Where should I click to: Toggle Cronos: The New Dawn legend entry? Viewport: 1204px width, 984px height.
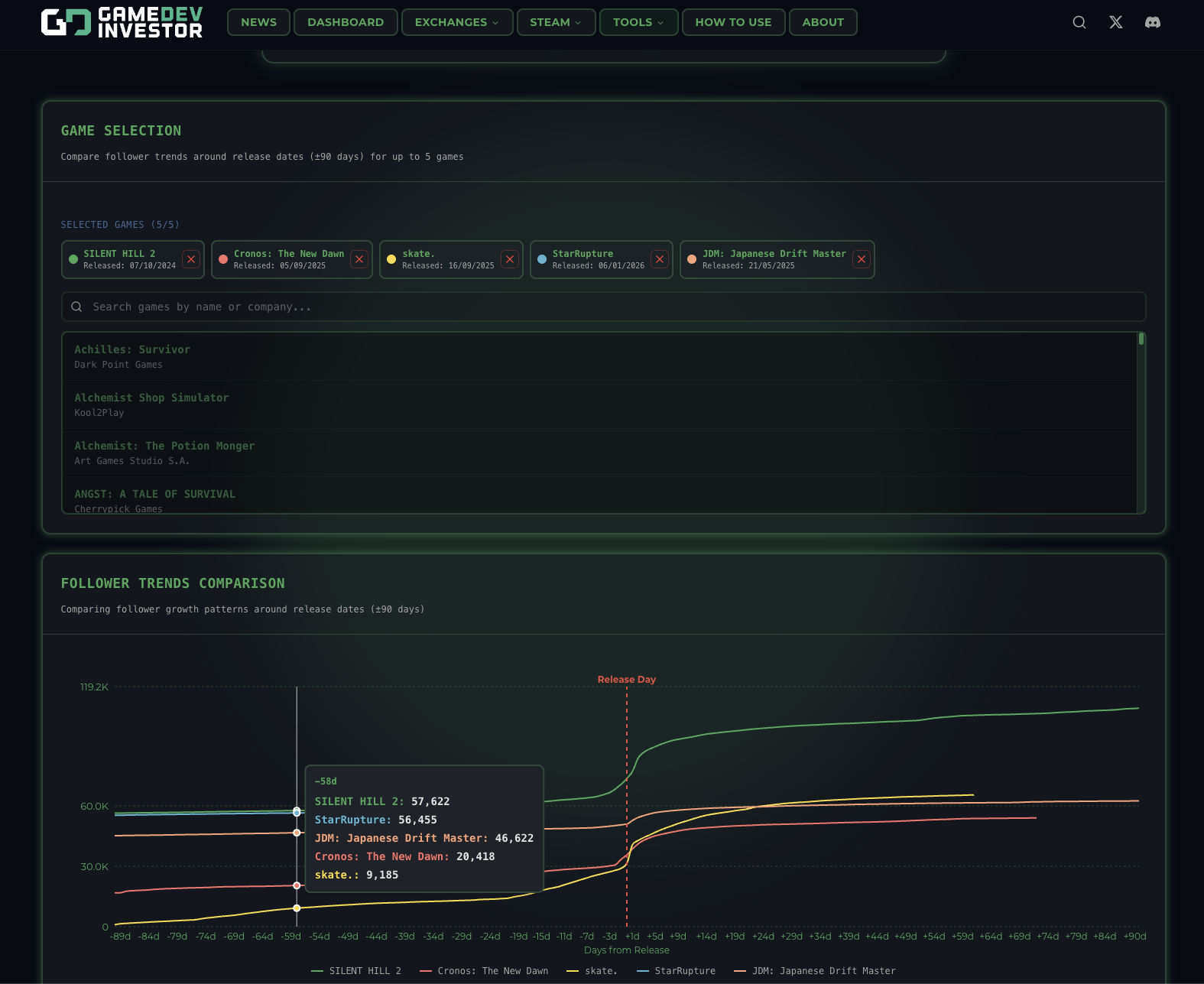click(x=484, y=971)
